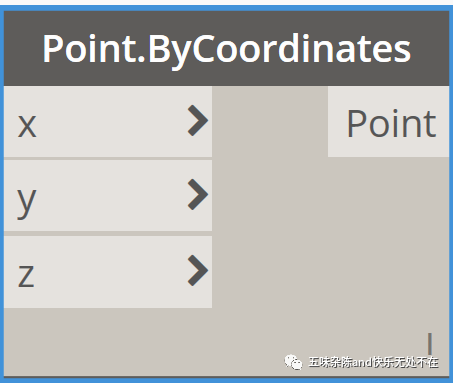The height and width of the screenshot is (383, 453).
Task: Click the lacing indicator bar in node footer
Action: tap(430, 343)
